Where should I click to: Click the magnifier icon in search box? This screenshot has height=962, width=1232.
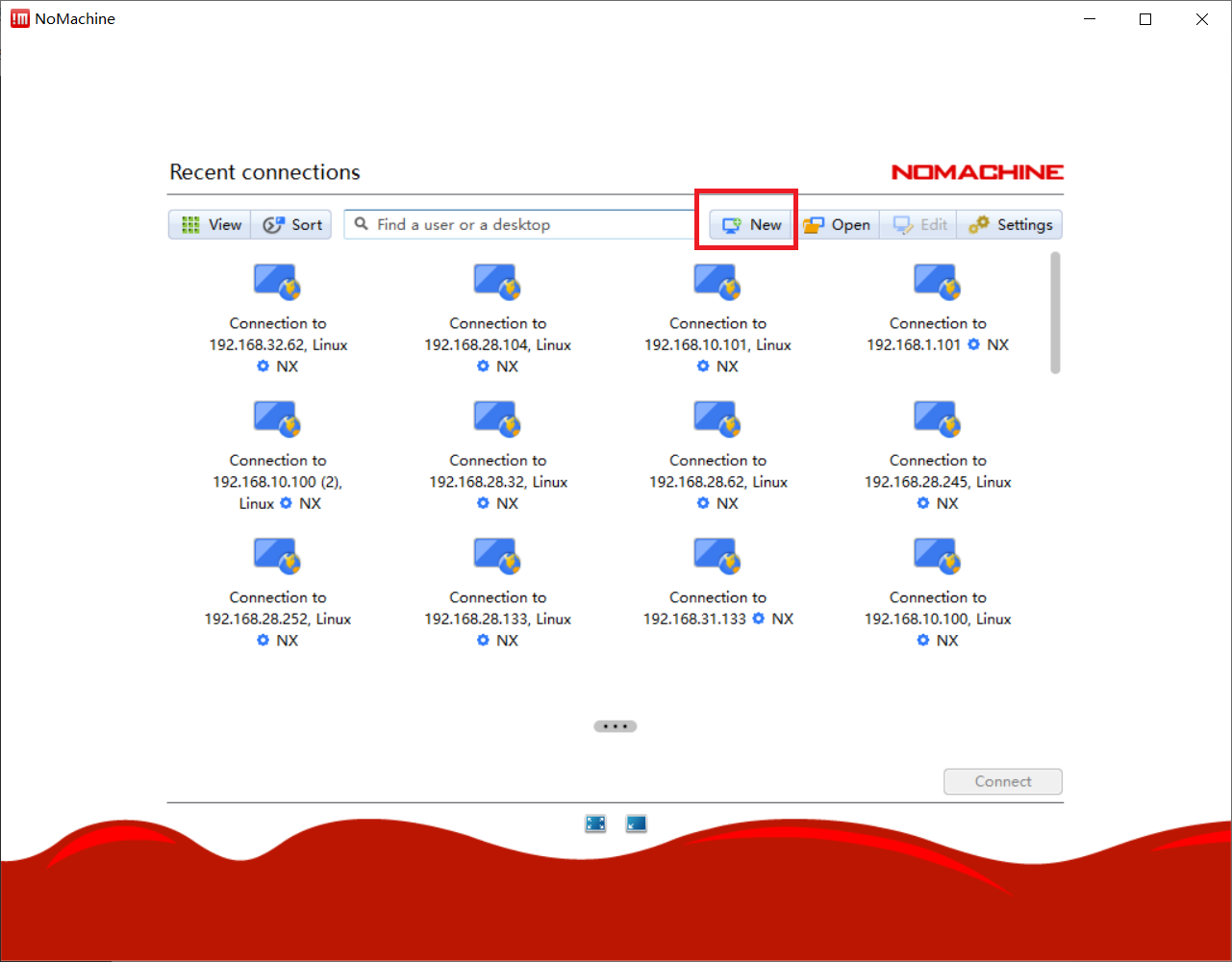point(362,224)
